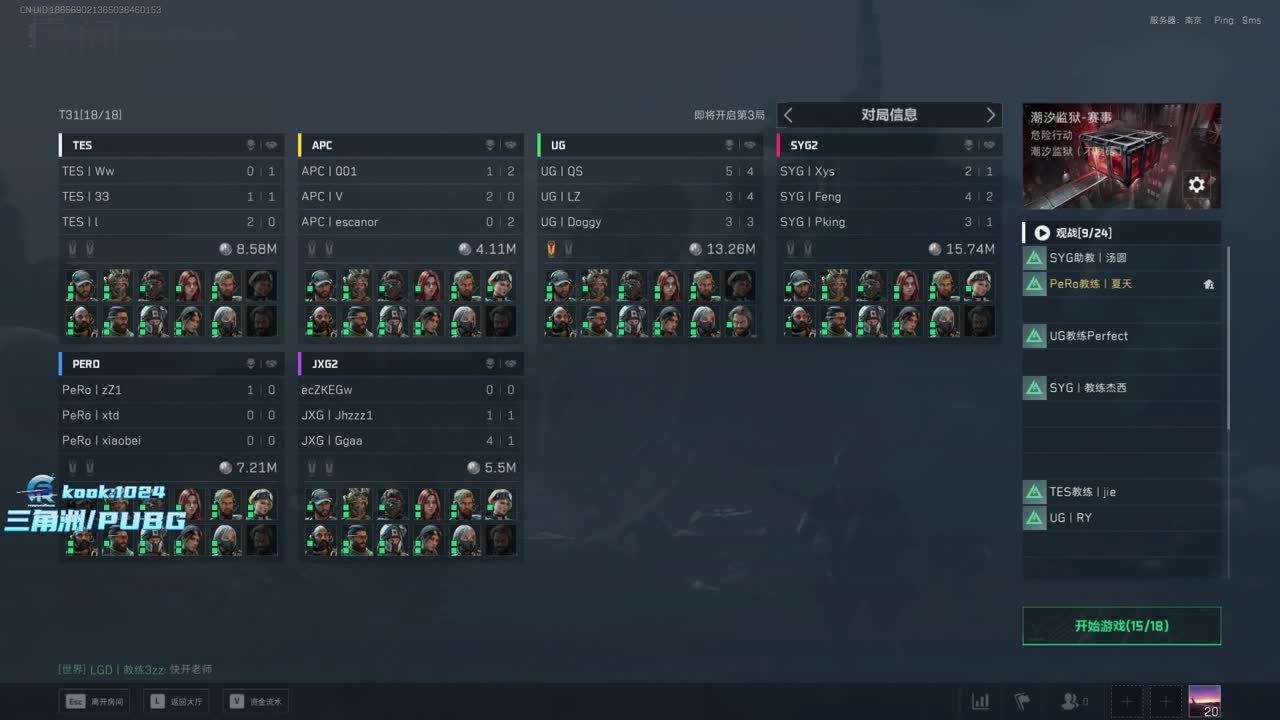1280x720 pixels.
Task: Click the first empty plus slot icon
Action: pyautogui.click(x=1126, y=701)
